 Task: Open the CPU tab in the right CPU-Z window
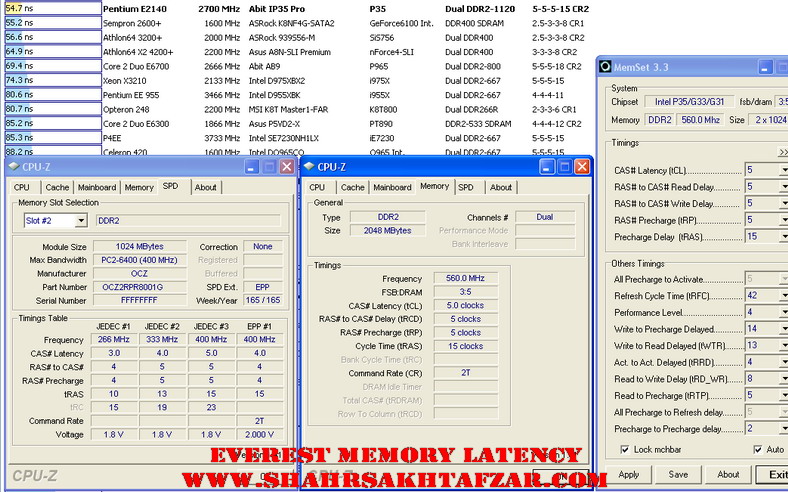317,187
